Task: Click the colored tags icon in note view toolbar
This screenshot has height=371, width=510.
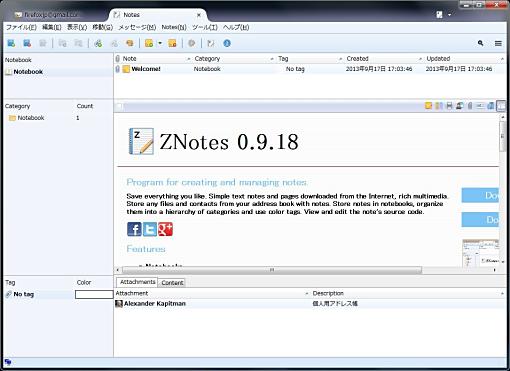Action: (x=439, y=106)
